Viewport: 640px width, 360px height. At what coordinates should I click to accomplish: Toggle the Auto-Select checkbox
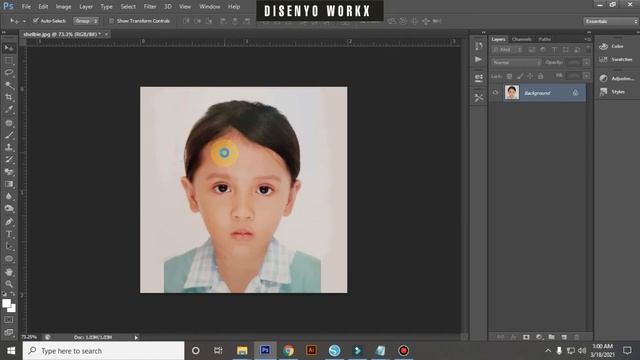coord(36,20)
